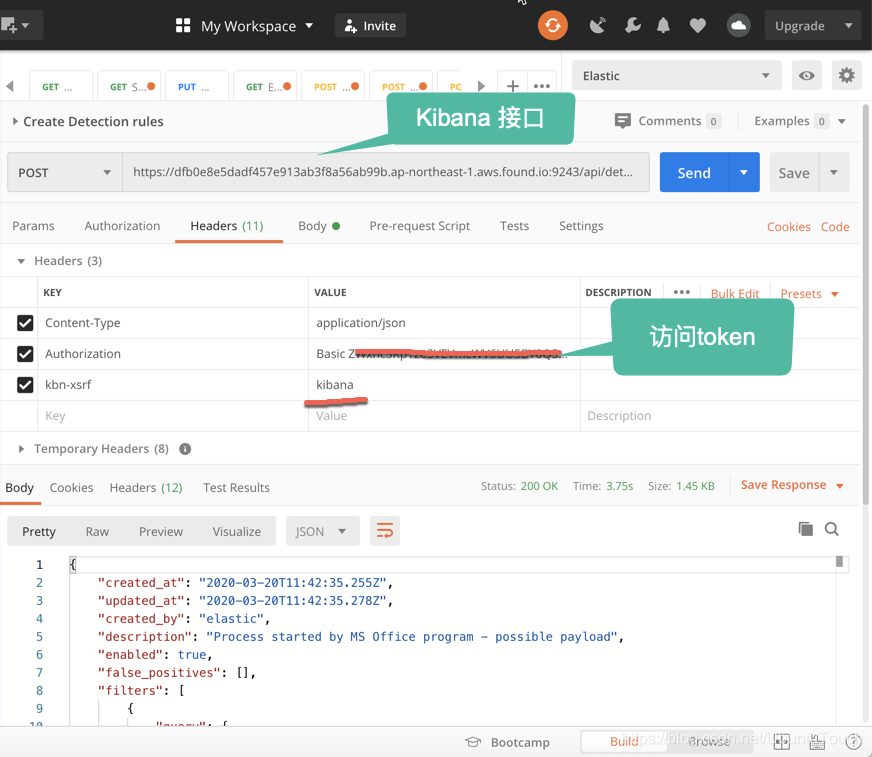
Task: Open tab options three-dots menu
Action: click(542, 86)
